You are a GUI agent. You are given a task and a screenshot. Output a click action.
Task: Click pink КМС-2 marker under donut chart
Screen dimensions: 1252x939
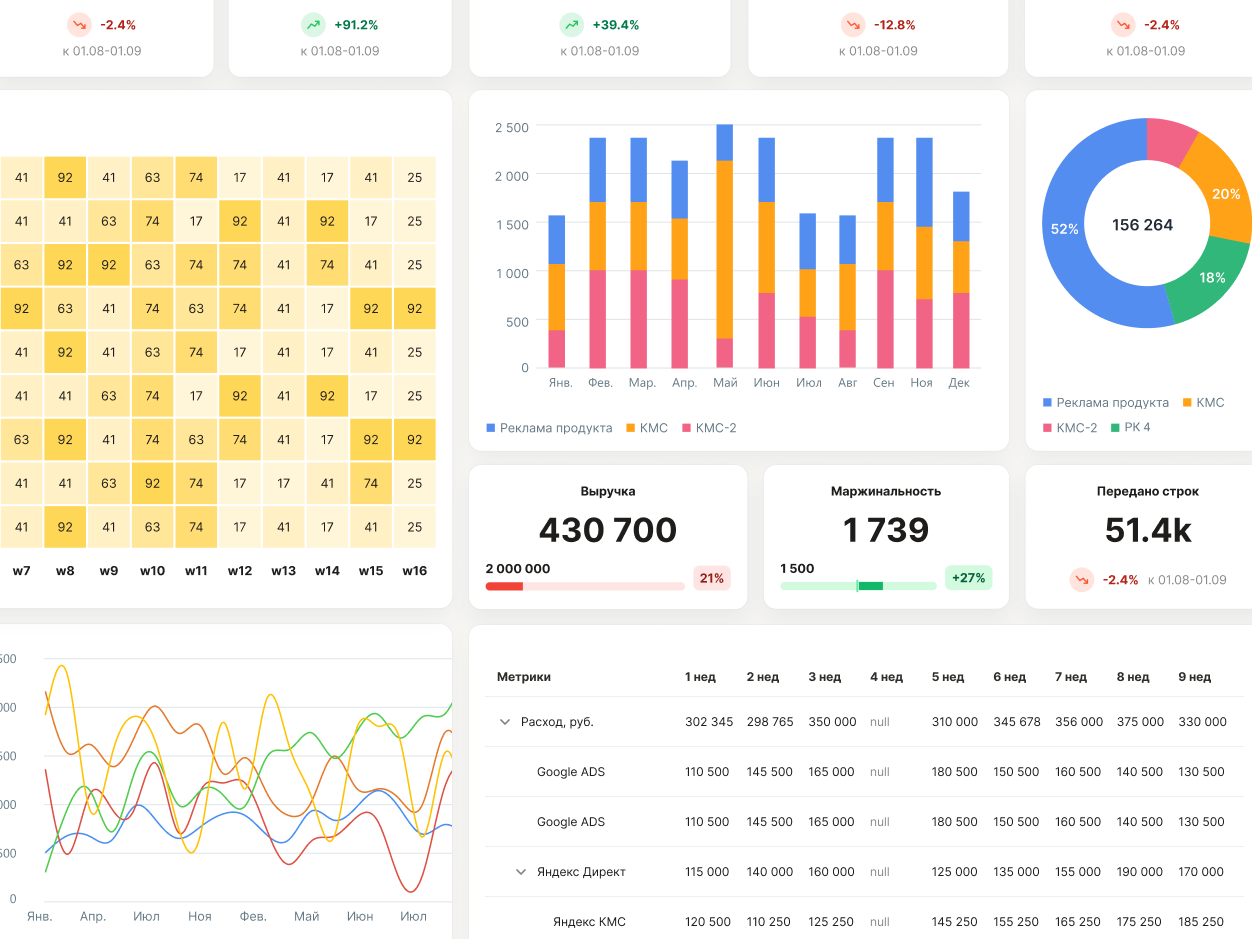click(x=1048, y=427)
